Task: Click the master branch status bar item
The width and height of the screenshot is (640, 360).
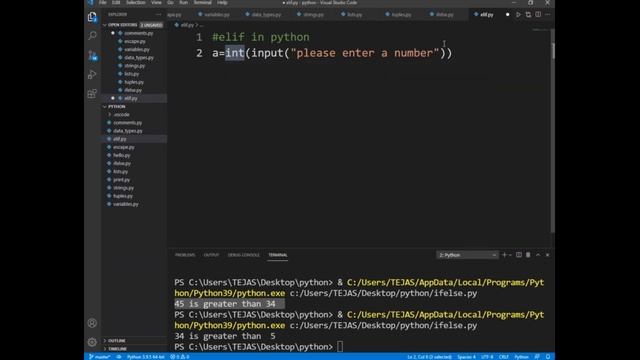Action: click(x=100, y=357)
